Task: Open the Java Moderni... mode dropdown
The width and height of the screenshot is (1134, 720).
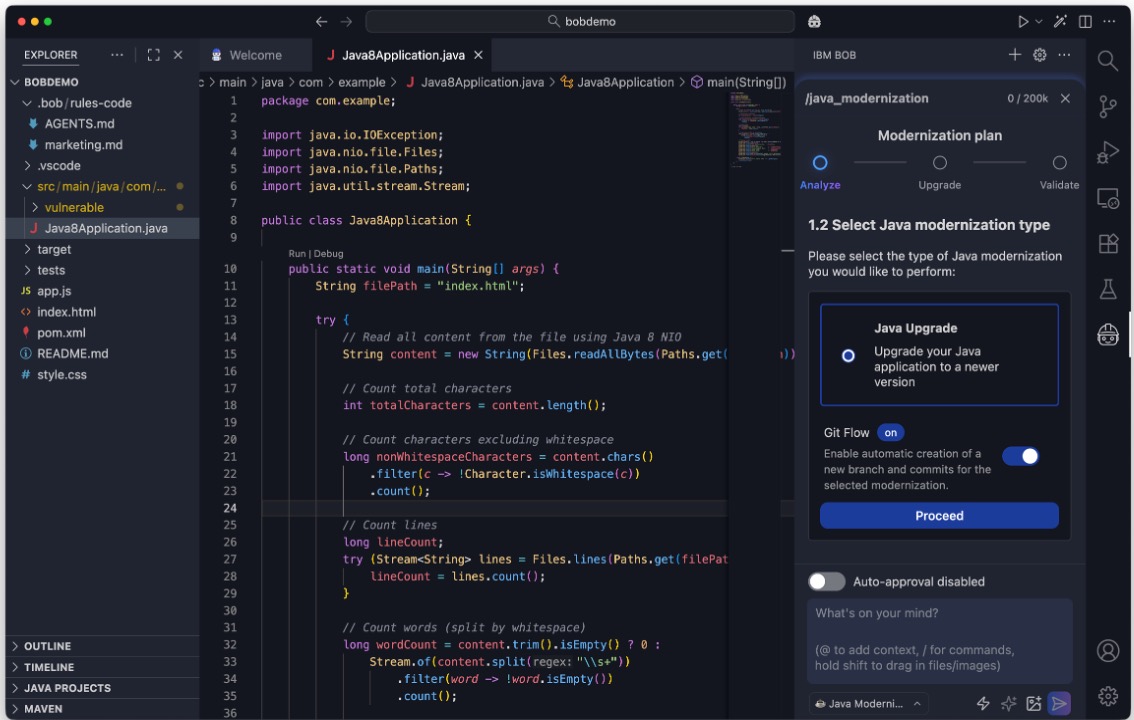Action: 869,703
